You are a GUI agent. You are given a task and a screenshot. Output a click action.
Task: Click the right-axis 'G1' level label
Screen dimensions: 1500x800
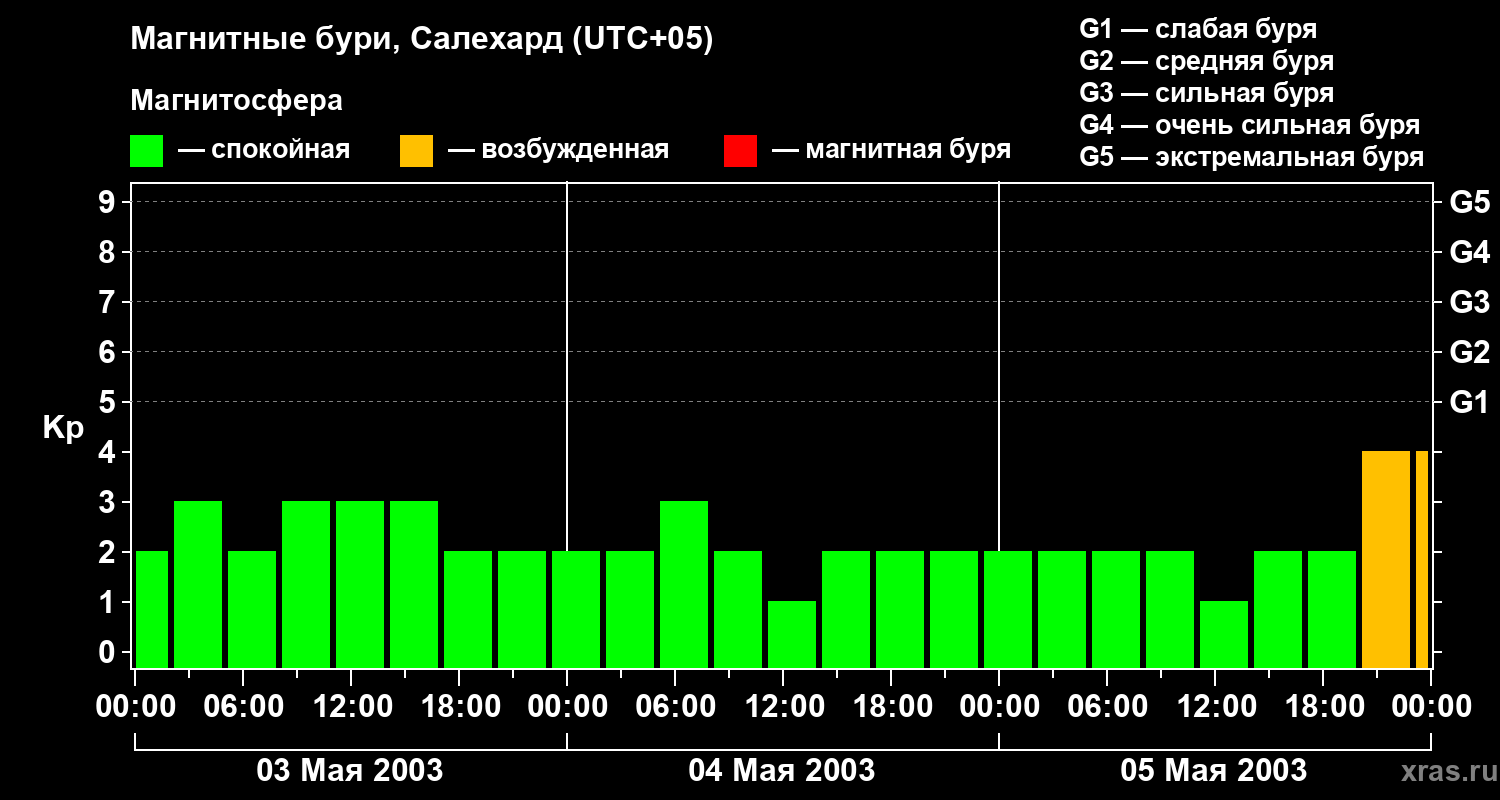coord(1469,402)
